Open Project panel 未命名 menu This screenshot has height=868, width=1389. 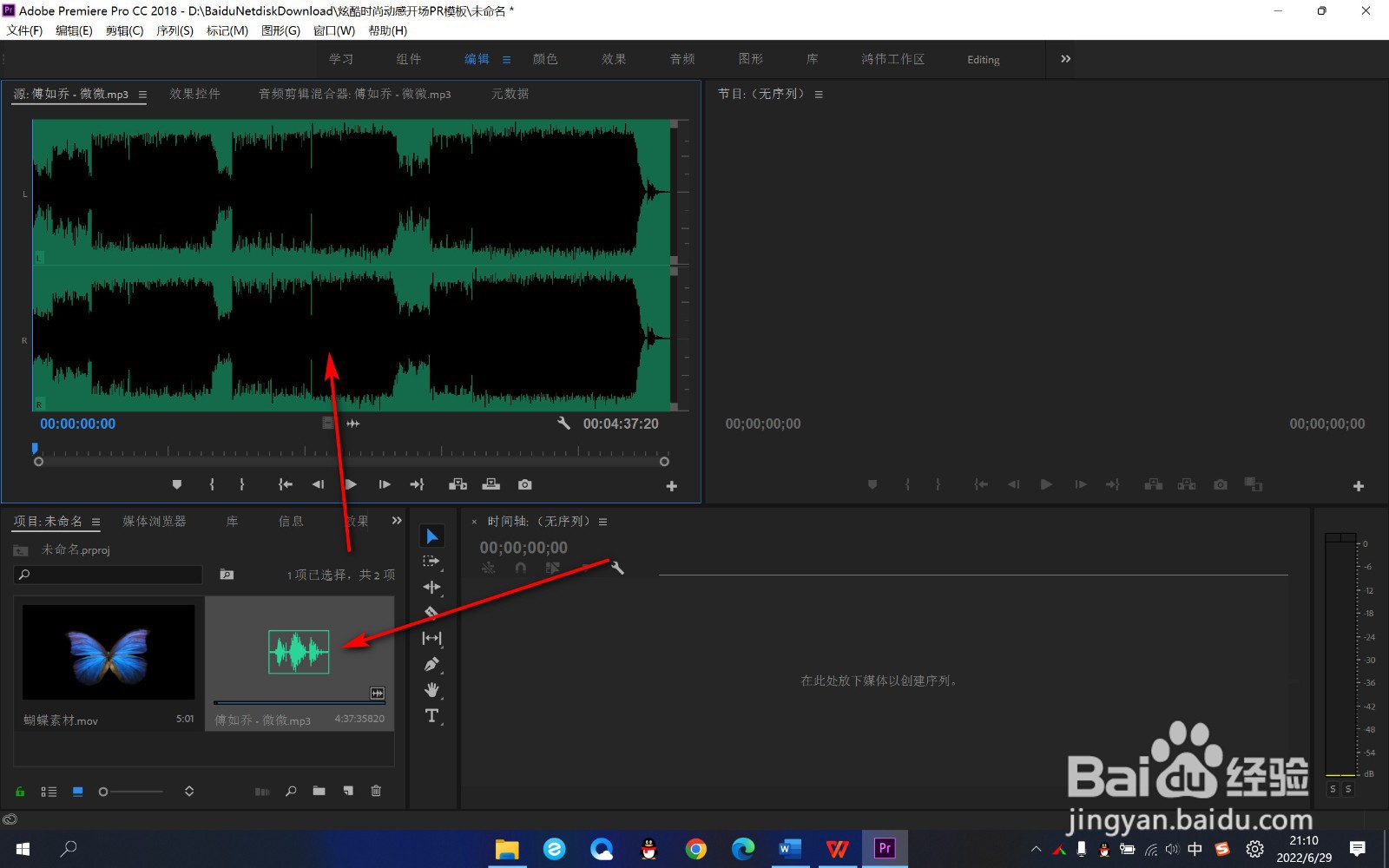95,522
